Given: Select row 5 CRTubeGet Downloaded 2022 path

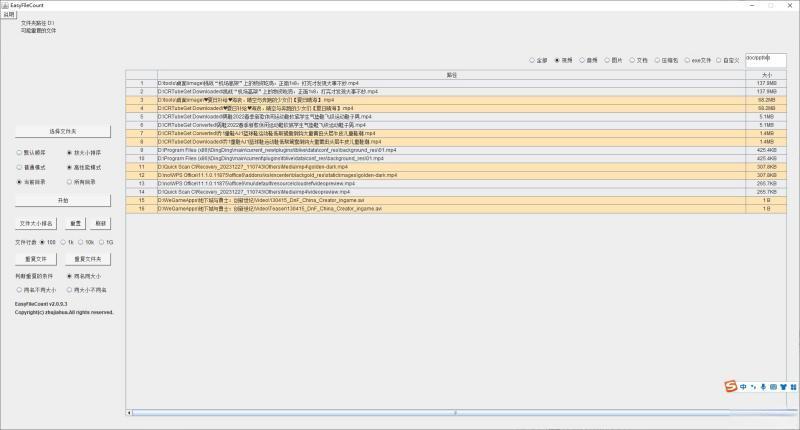Looking at the screenshot, I should [x=452, y=117].
